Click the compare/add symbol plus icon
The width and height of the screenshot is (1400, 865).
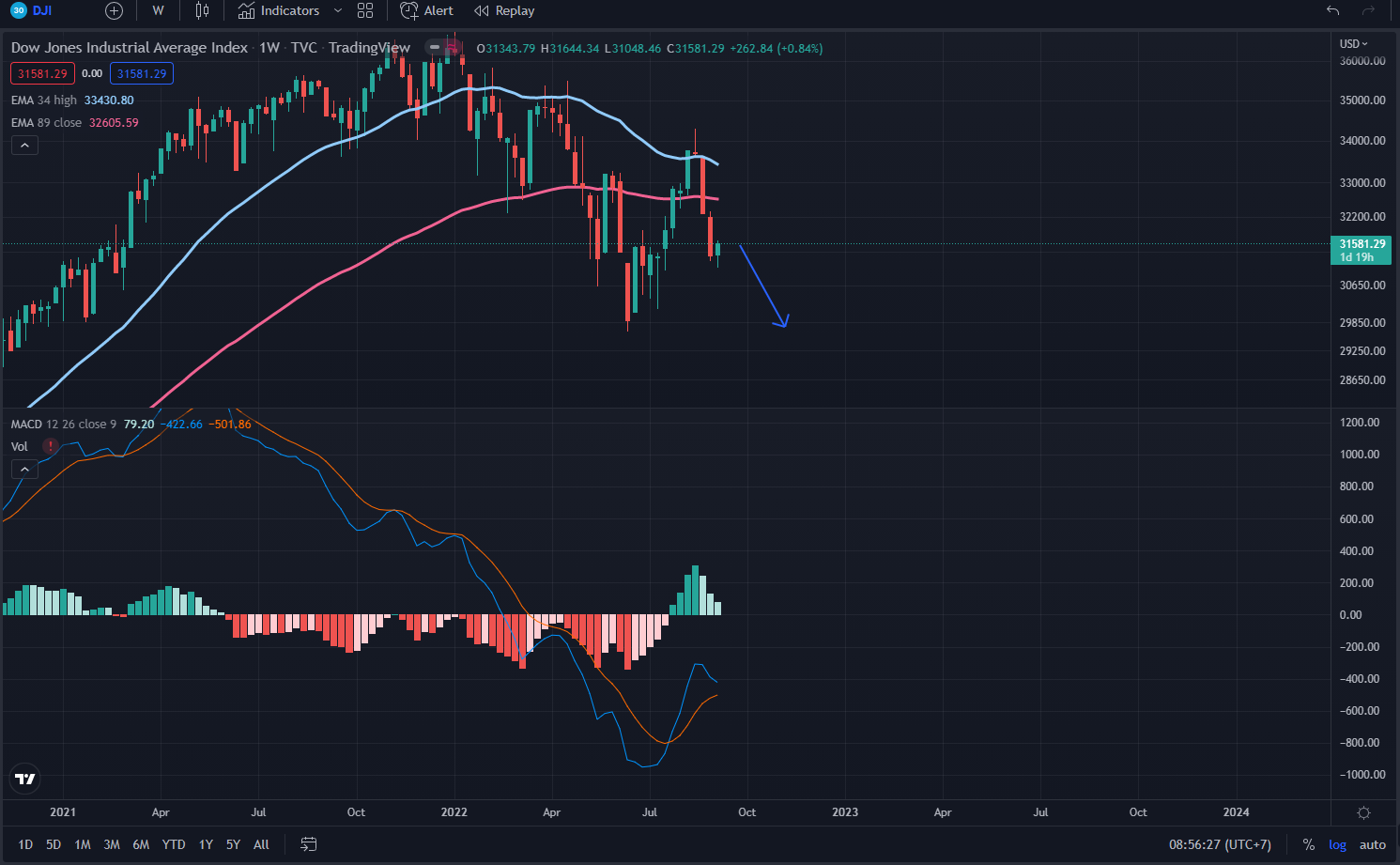[x=114, y=11]
